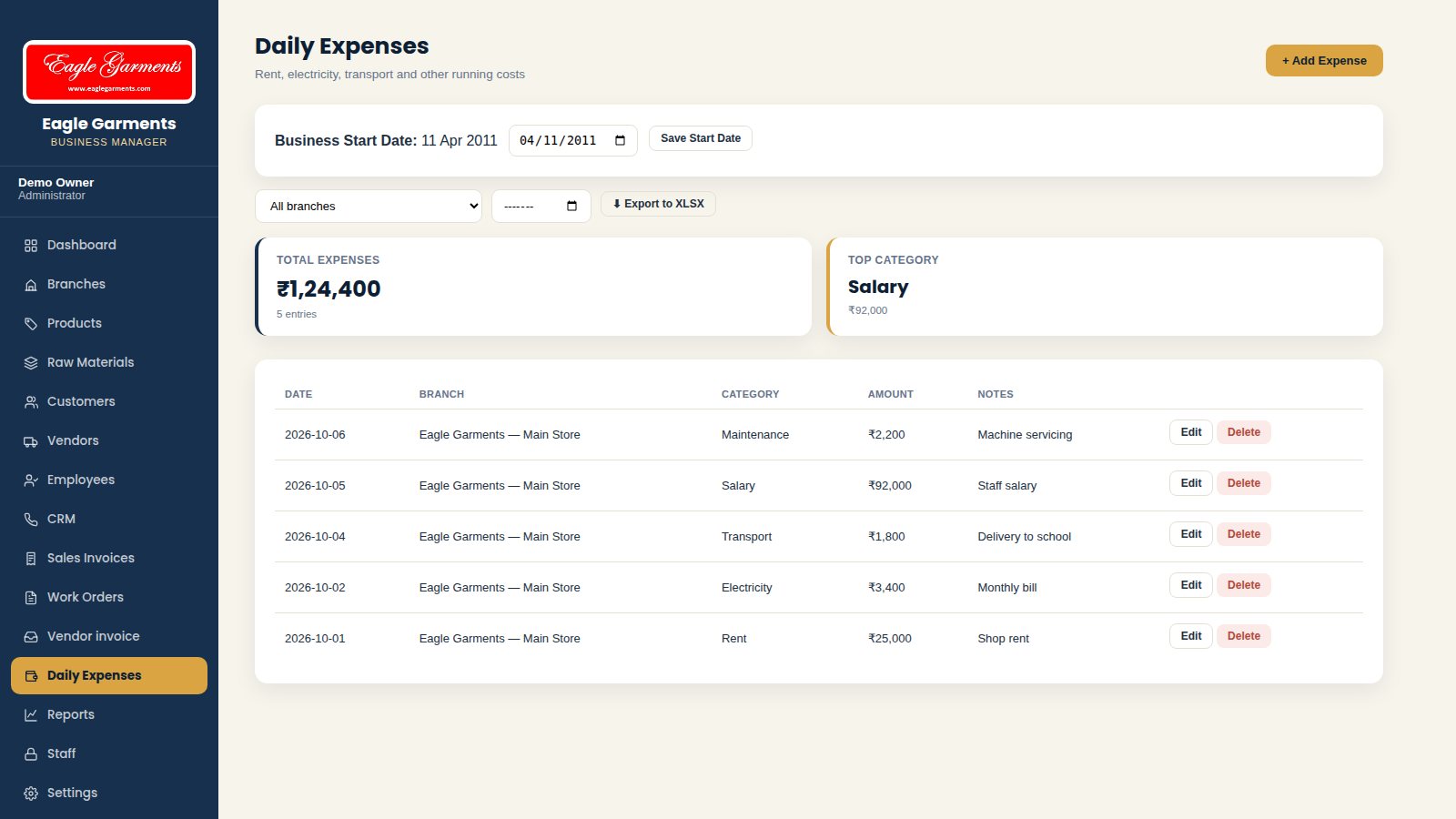Click the DATE column header
This screenshot has width=1456, height=819.
click(298, 394)
